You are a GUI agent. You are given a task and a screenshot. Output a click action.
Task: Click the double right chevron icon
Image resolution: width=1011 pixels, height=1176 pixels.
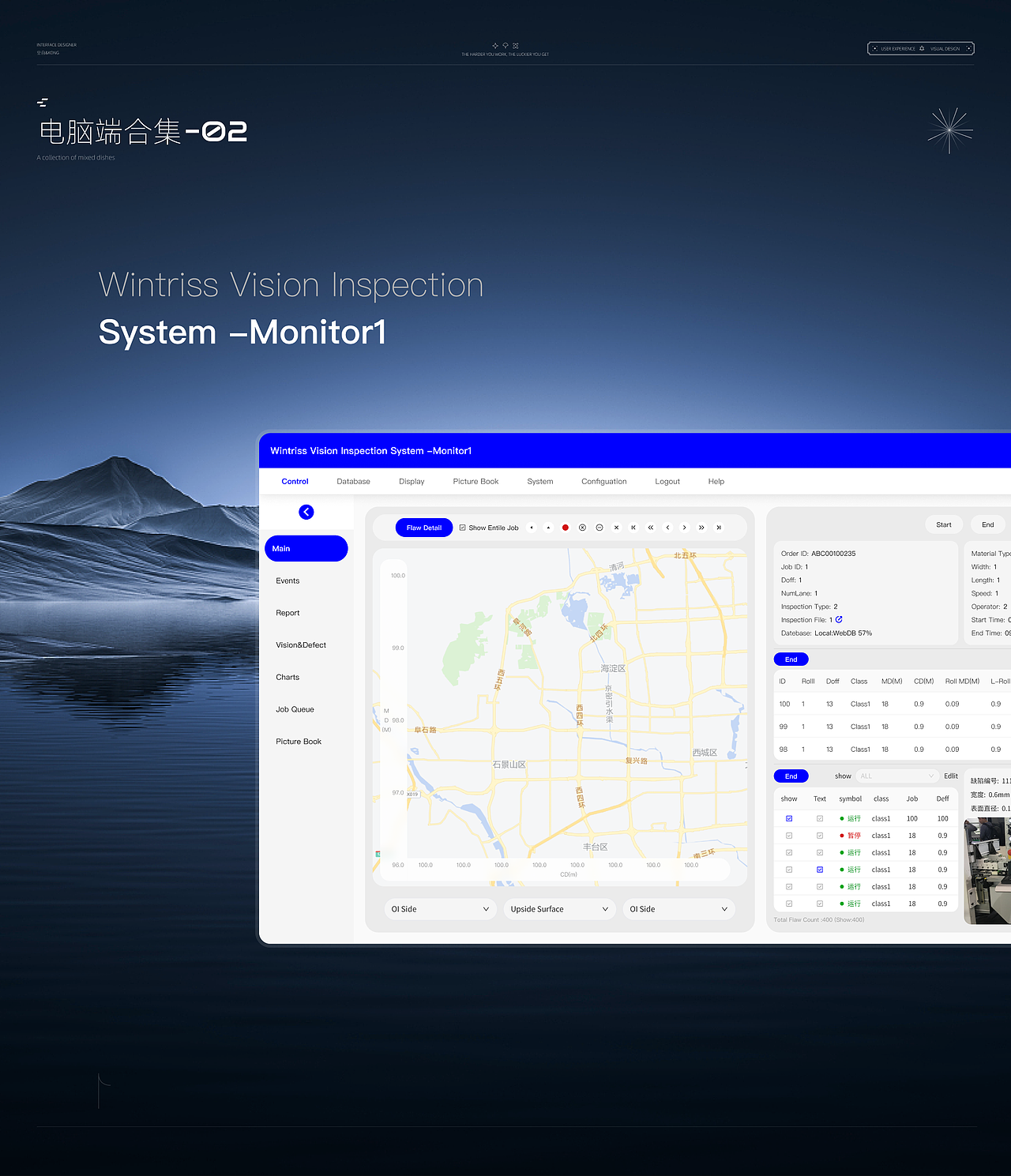(x=701, y=528)
